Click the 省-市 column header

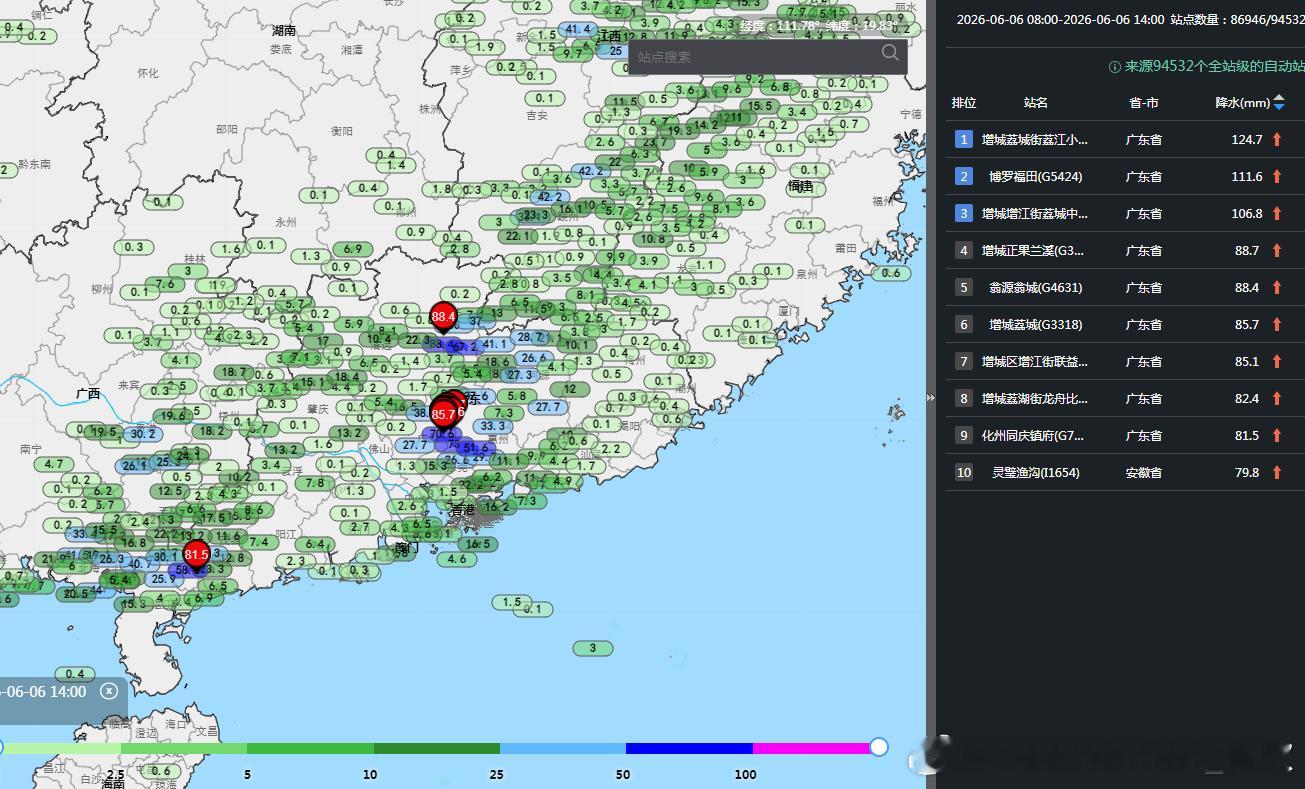click(x=1143, y=103)
